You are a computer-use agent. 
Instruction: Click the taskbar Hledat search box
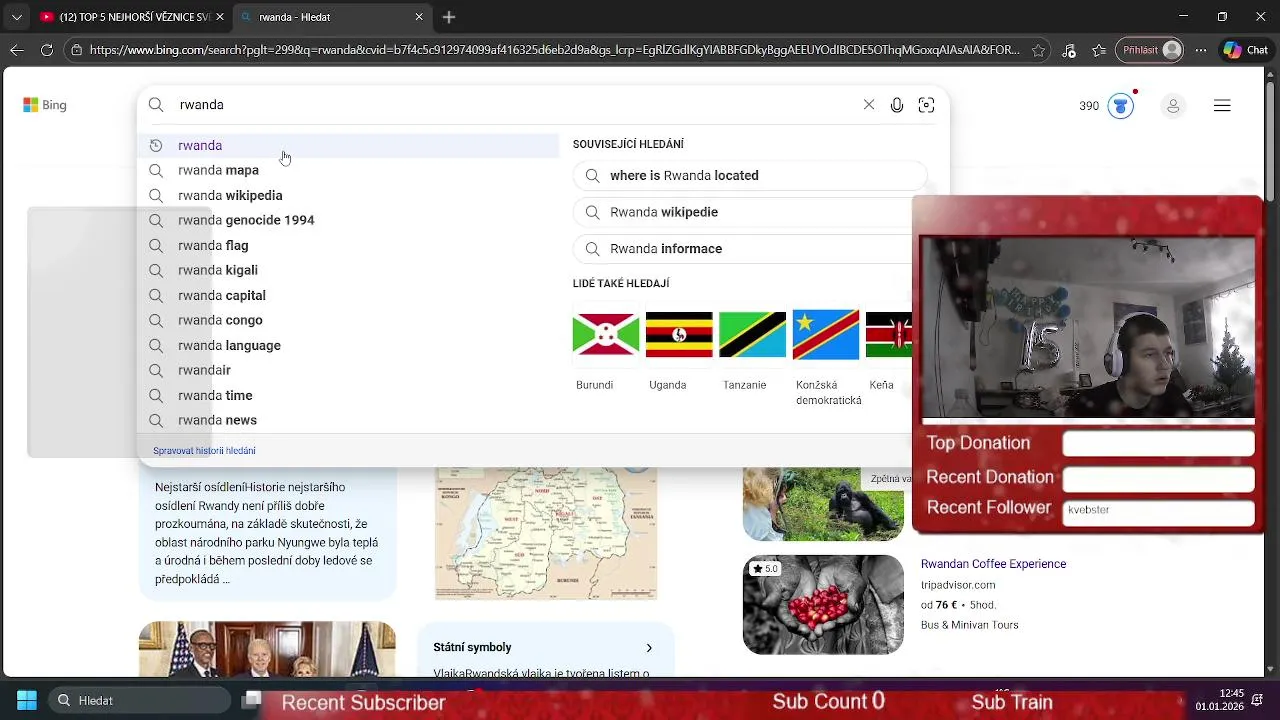click(140, 701)
